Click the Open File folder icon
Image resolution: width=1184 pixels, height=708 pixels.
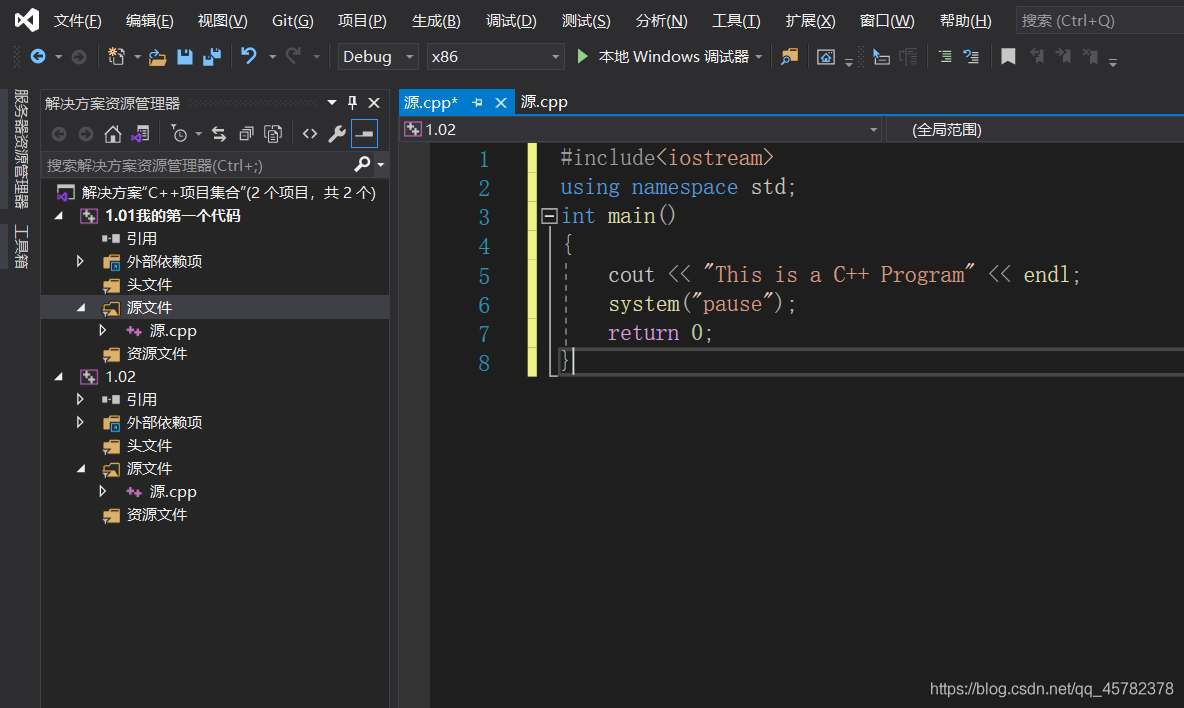tap(157, 57)
